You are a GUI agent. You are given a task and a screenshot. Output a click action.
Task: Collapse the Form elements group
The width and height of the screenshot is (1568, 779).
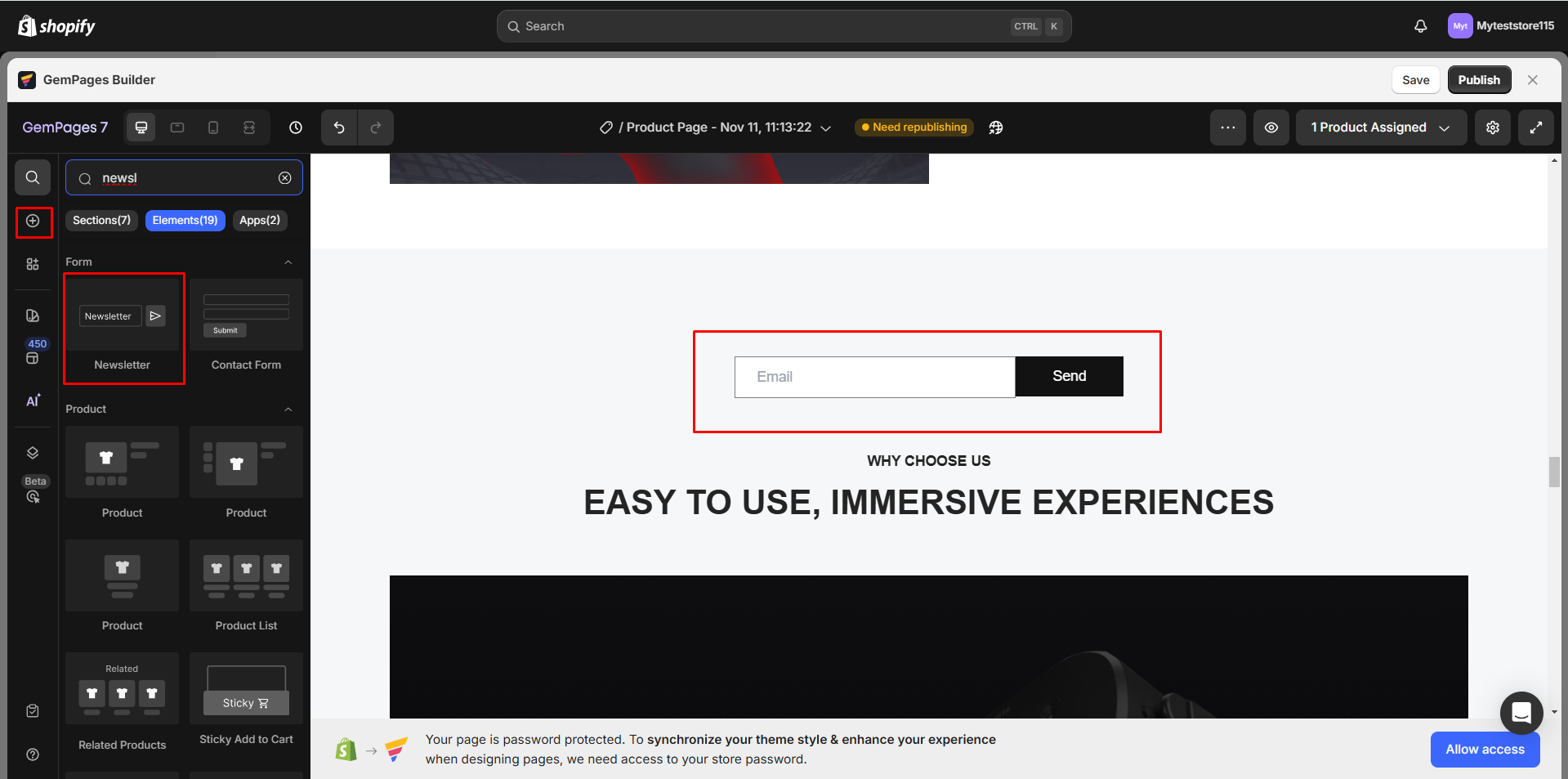coord(288,262)
